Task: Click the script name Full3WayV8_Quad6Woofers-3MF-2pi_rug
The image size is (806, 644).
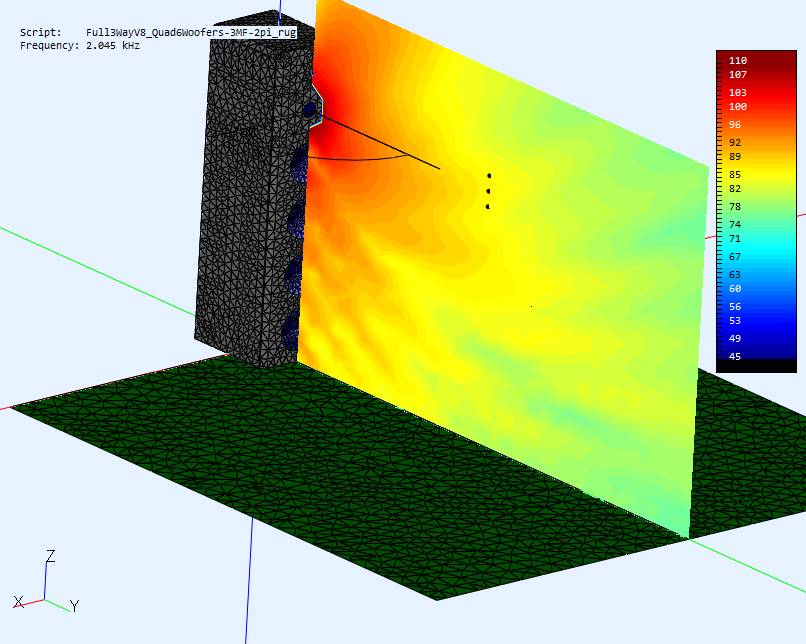Action: tap(191, 32)
